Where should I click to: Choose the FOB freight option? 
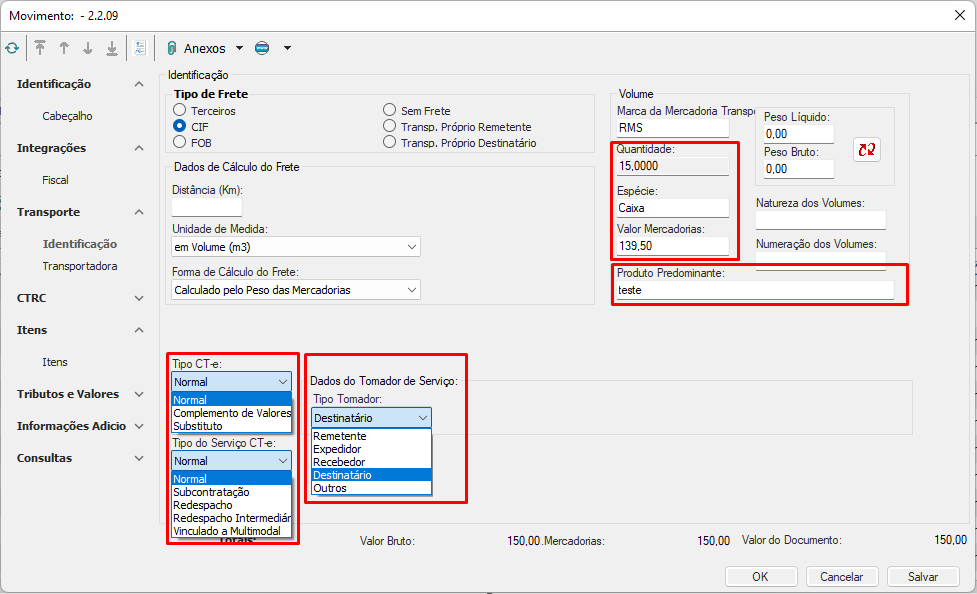coord(180,143)
